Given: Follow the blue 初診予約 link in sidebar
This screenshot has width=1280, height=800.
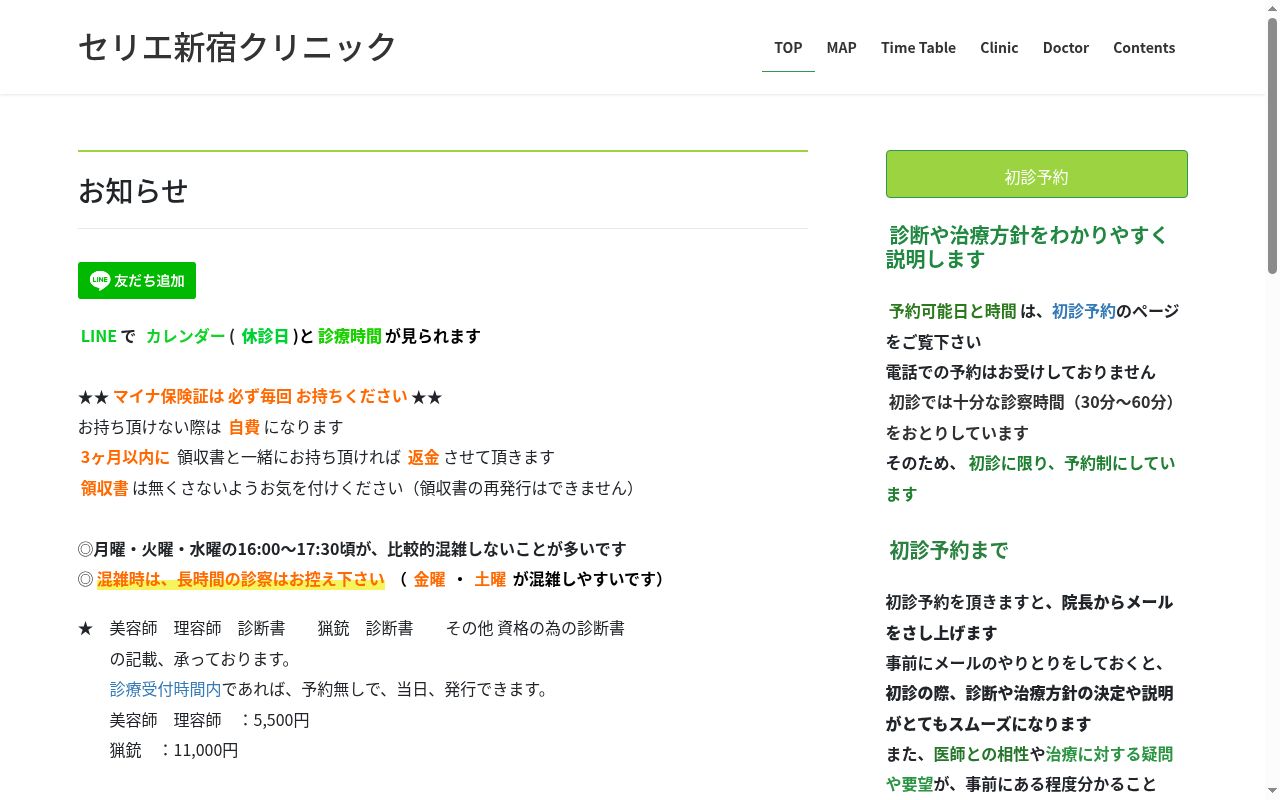Looking at the screenshot, I should 1083,311.
